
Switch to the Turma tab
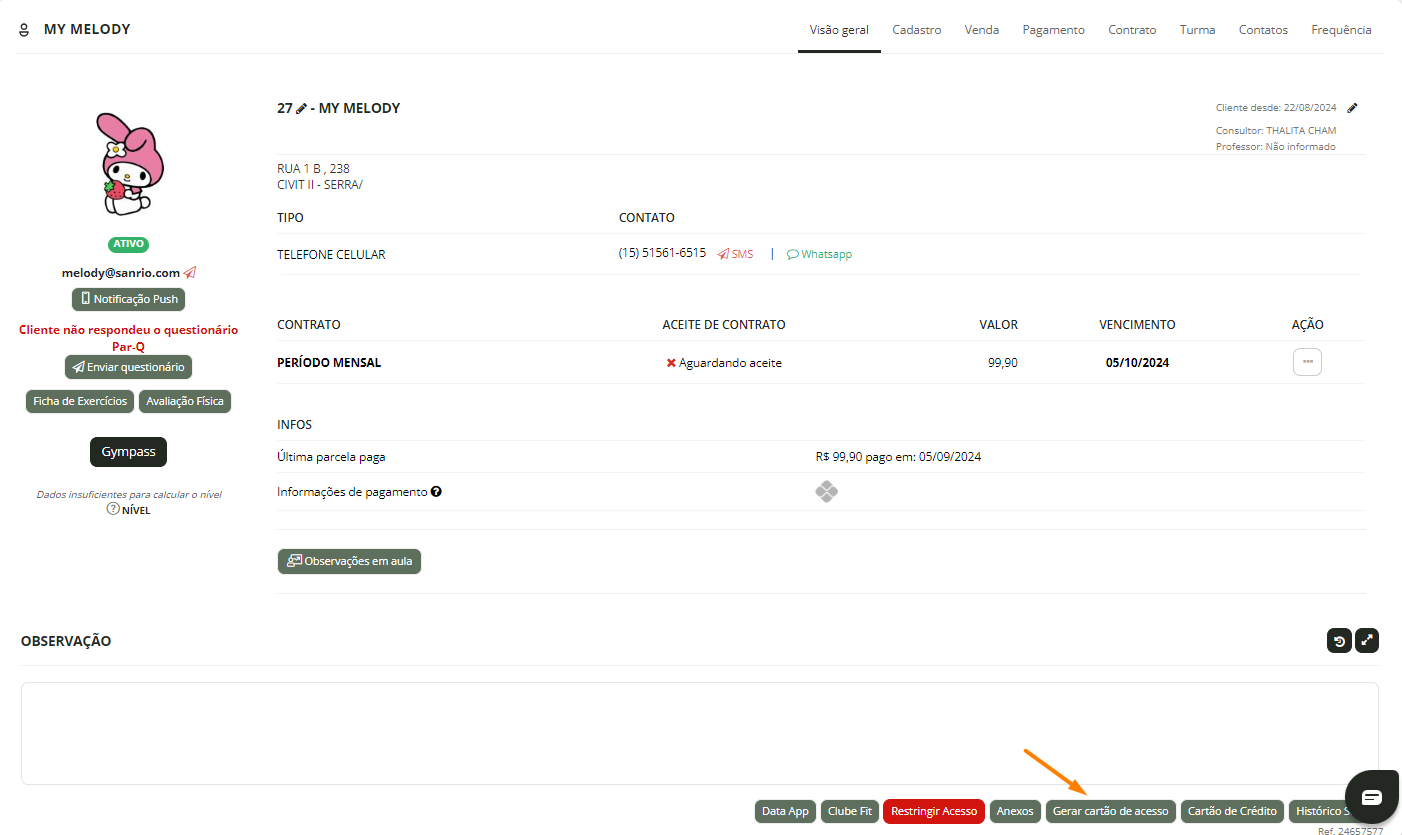coord(1197,30)
